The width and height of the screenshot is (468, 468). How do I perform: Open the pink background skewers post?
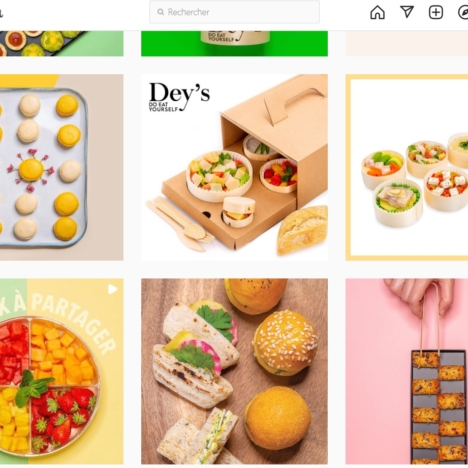407,371
